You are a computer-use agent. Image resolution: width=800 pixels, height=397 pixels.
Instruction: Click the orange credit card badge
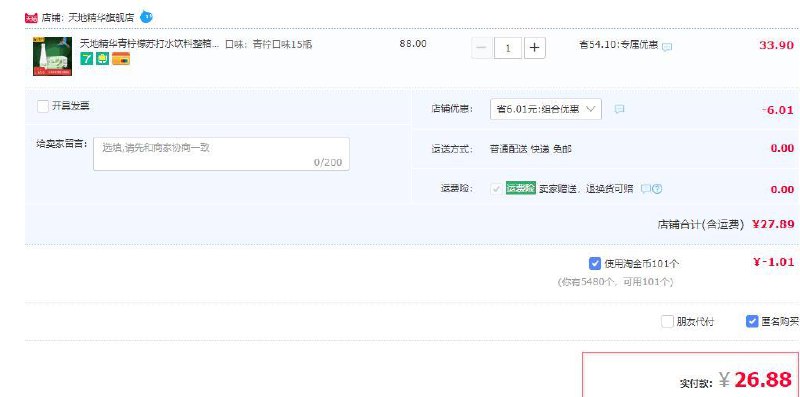pyautogui.click(x=121, y=59)
